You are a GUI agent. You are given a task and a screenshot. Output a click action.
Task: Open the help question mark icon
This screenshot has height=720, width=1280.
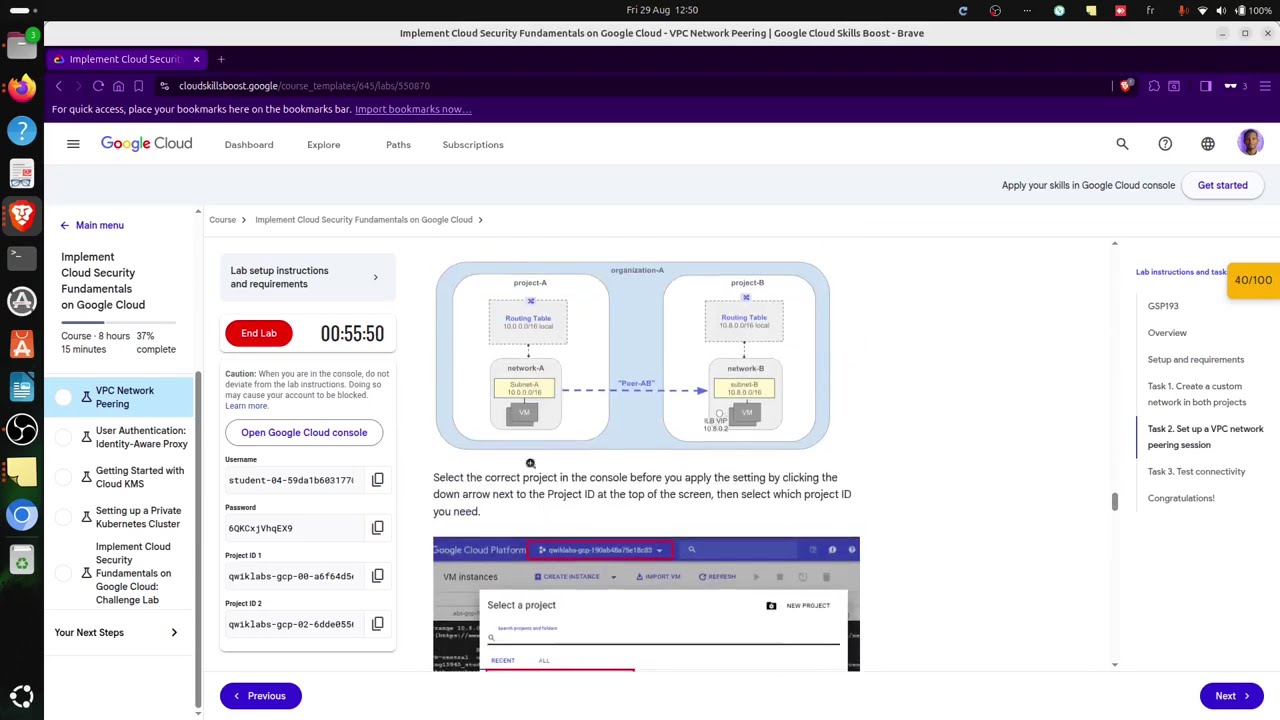pyautogui.click(x=1165, y=144)
